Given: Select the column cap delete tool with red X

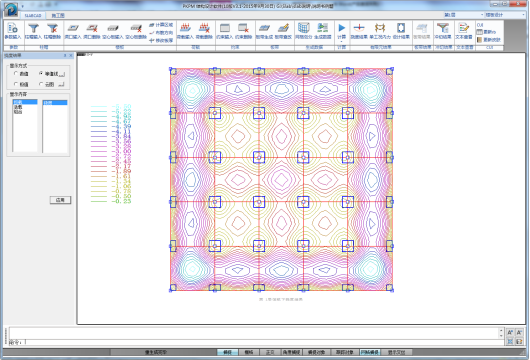Looking at the screenshot, I should point(52,31).
